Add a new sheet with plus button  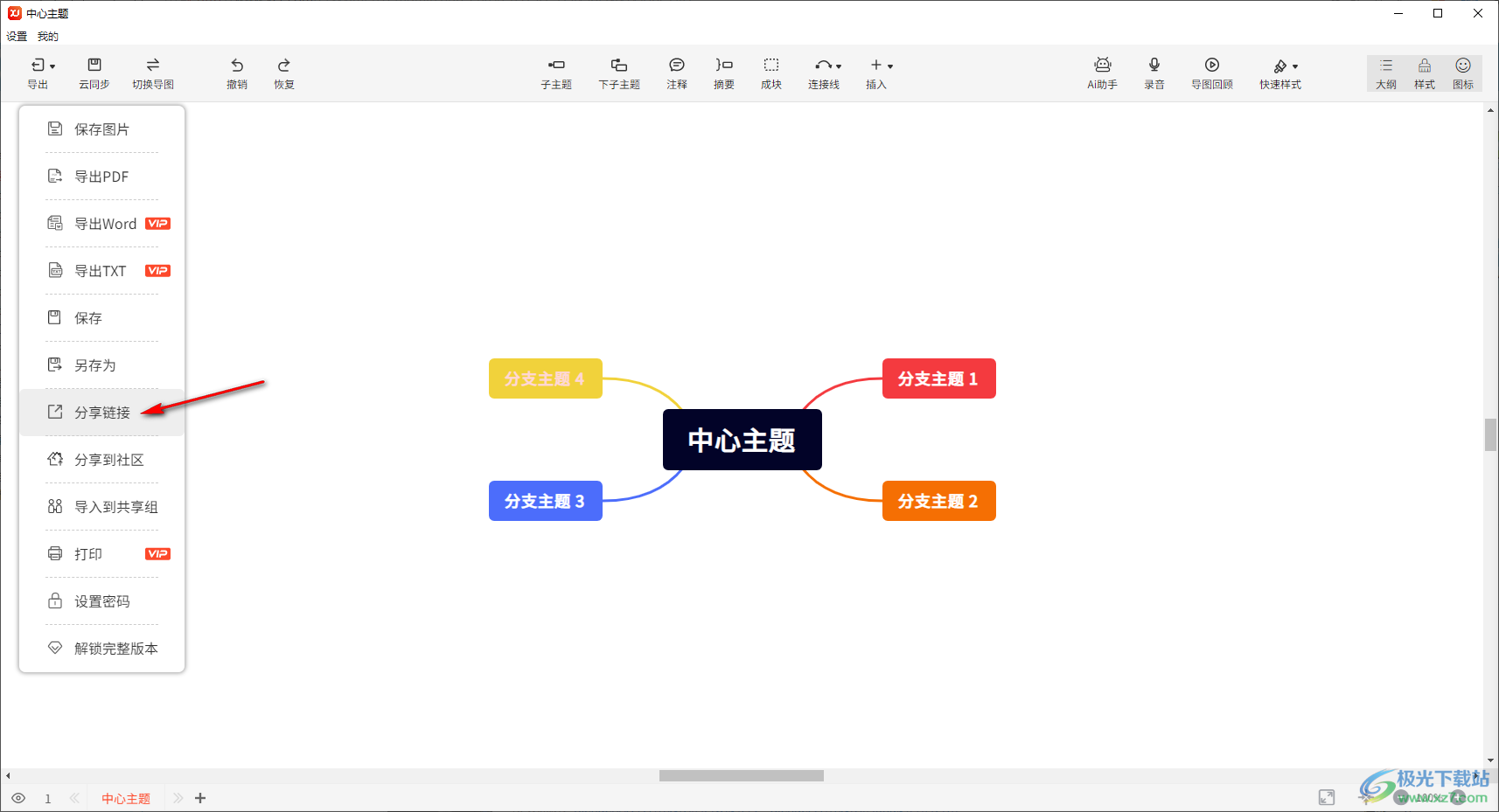click(x=200, y=798)
